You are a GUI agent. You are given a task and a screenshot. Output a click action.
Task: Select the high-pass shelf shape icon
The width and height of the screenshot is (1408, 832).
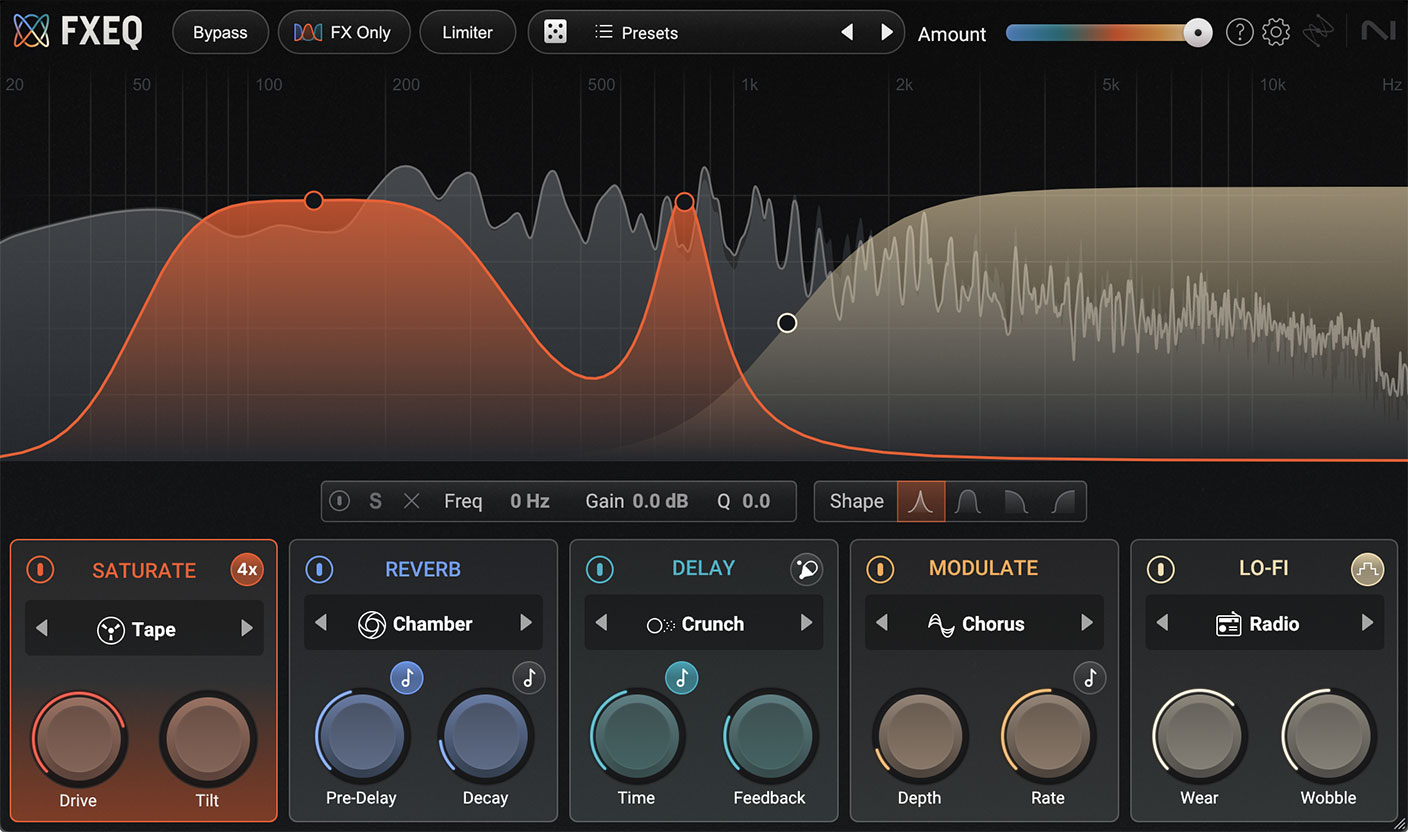tap(1062, 502)
